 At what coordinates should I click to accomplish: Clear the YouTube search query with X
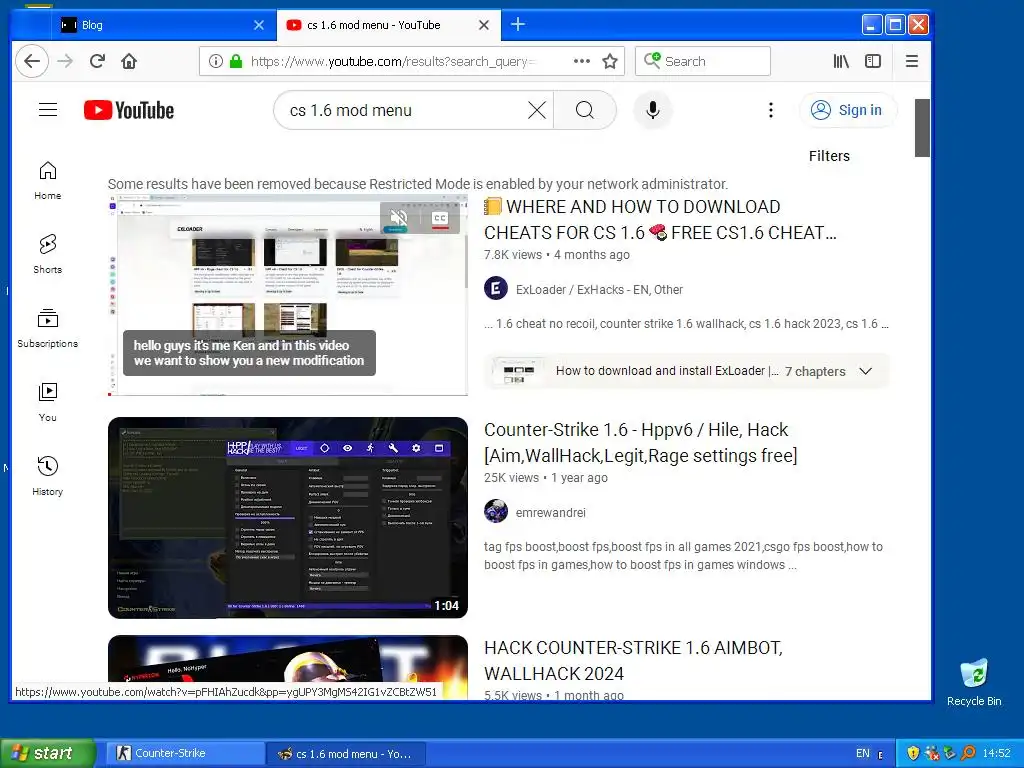[537, 110]
